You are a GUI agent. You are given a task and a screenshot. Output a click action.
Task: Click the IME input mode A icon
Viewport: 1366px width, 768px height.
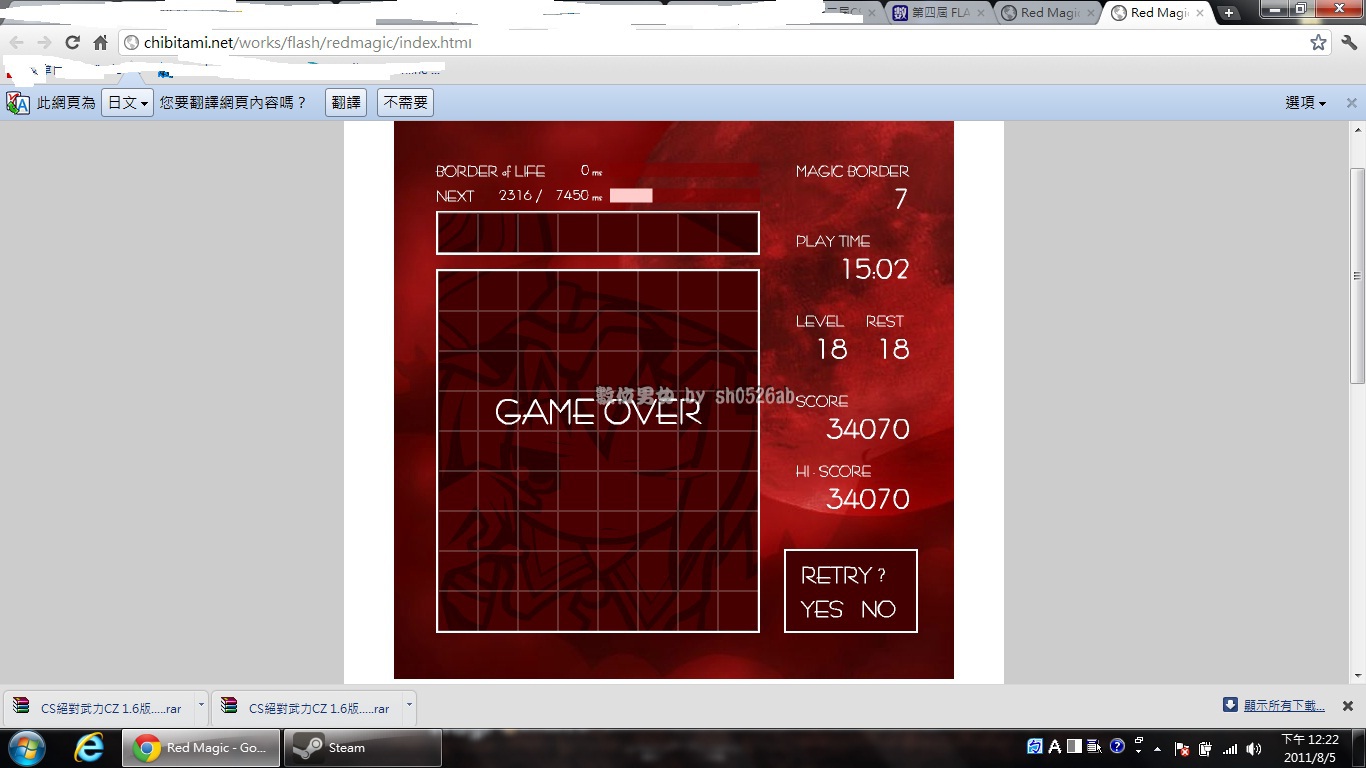(x=1055, y=747)
